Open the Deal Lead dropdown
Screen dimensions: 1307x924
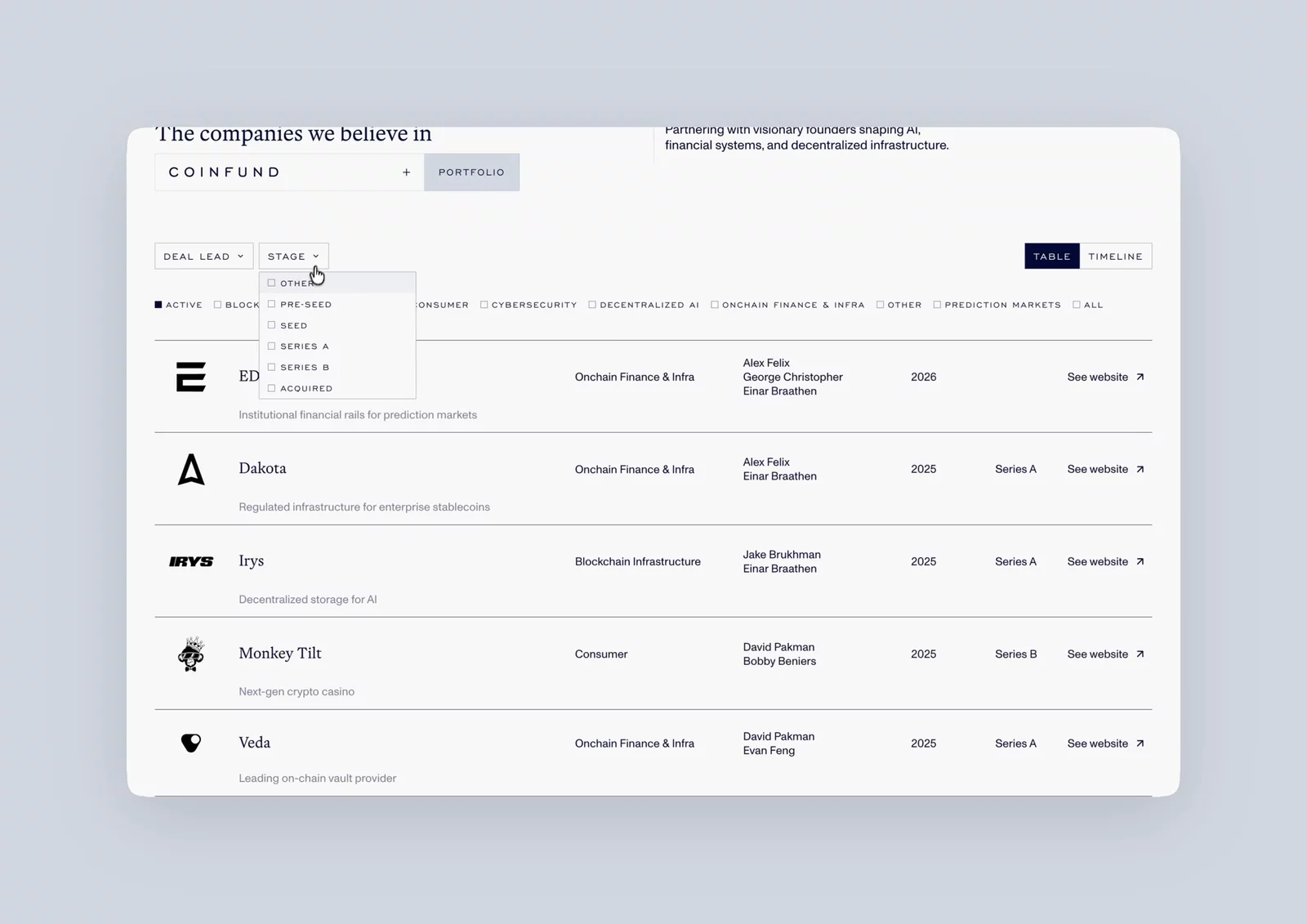pos(204,257)
